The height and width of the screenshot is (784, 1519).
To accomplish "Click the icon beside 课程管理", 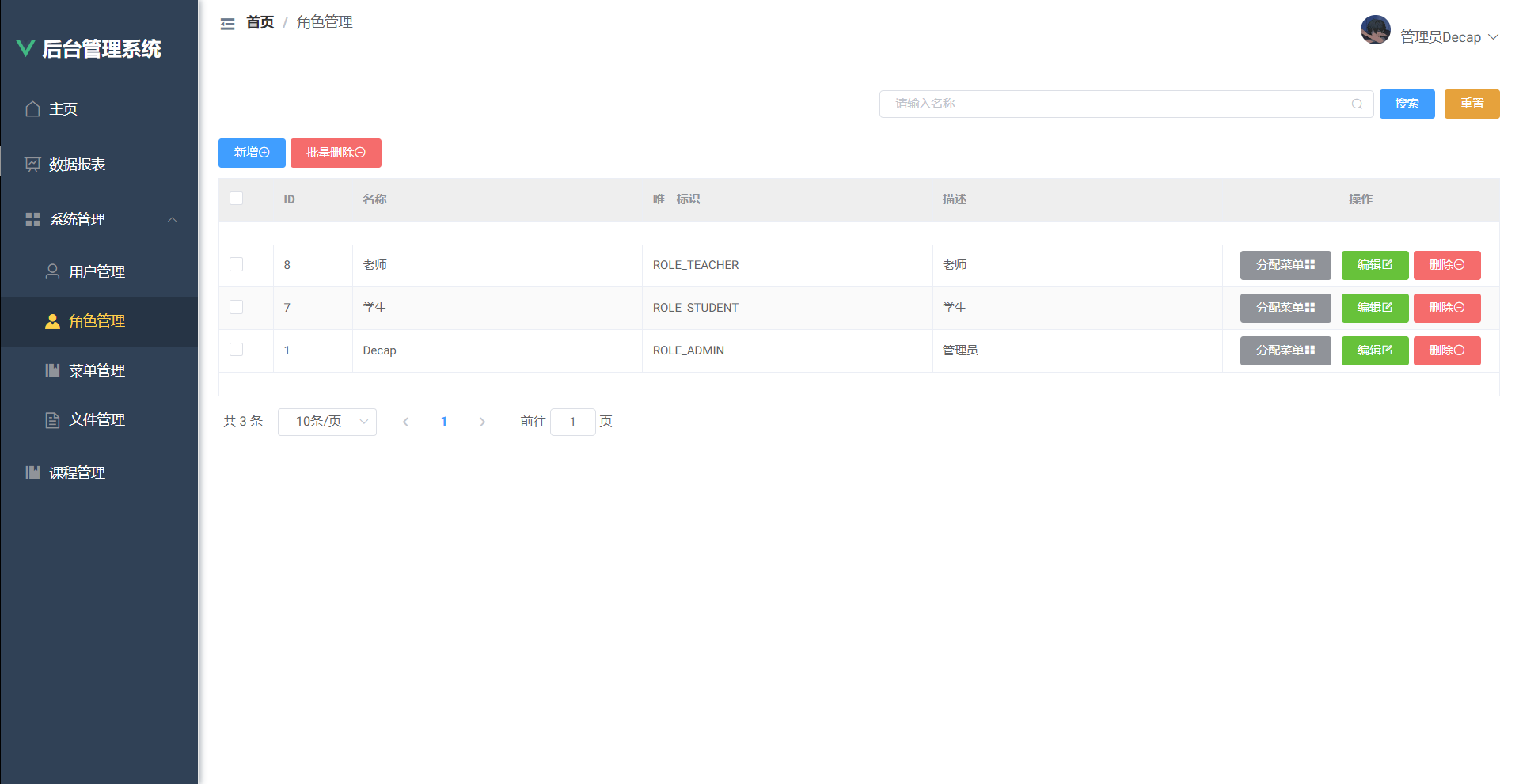I will click(32, 472).
